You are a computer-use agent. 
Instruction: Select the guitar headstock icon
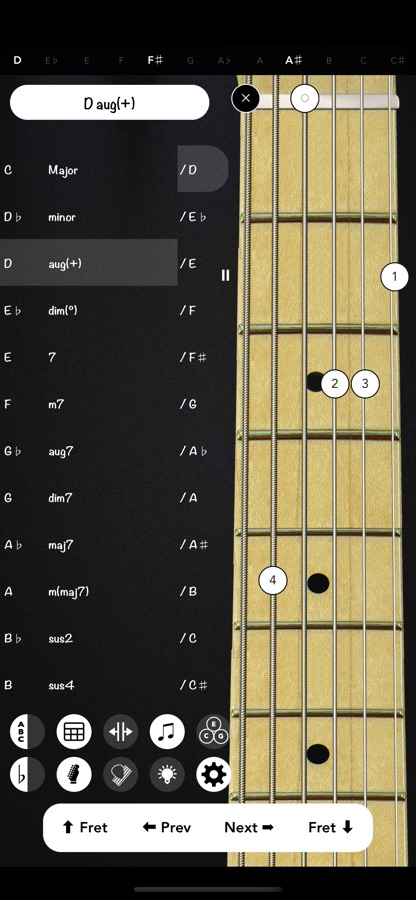coord(74,774)
